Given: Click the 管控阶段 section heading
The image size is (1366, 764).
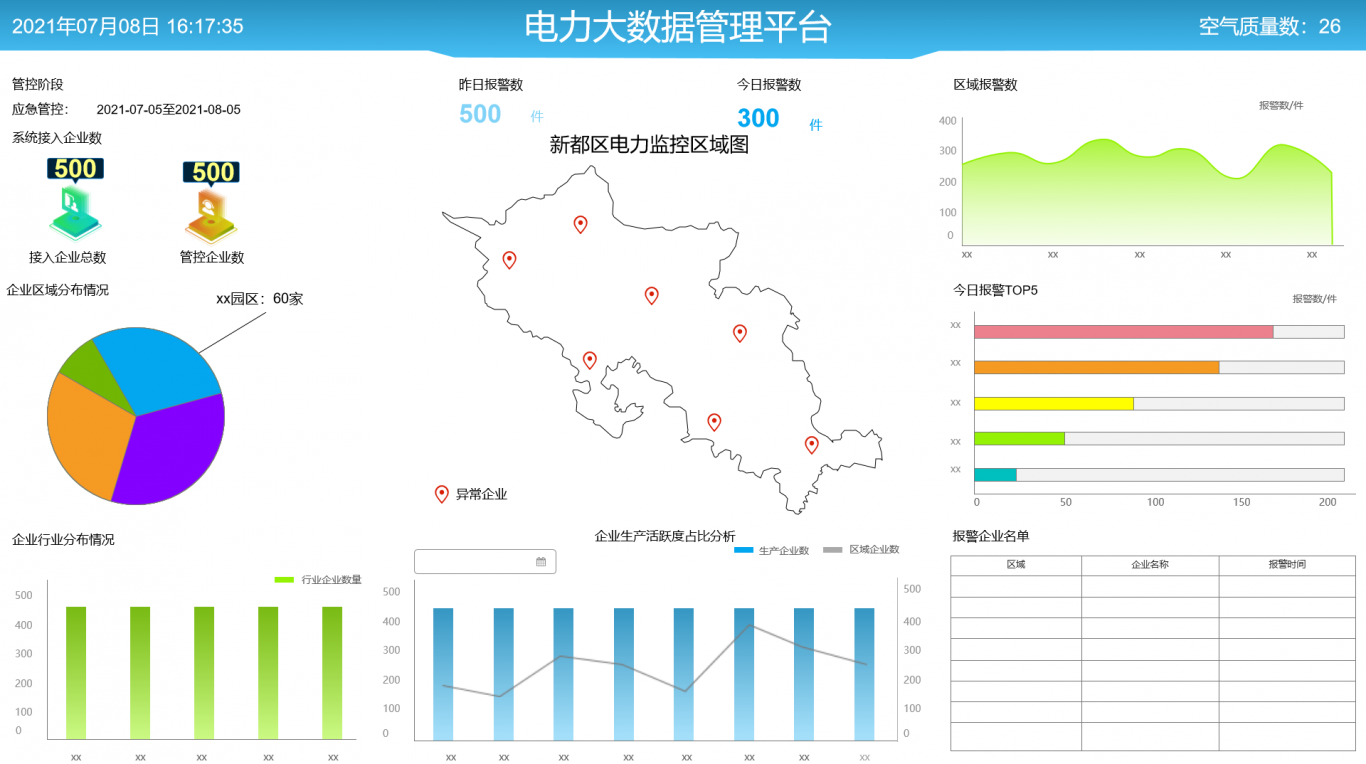Looking at the screenshot, I should pos(38,85).
